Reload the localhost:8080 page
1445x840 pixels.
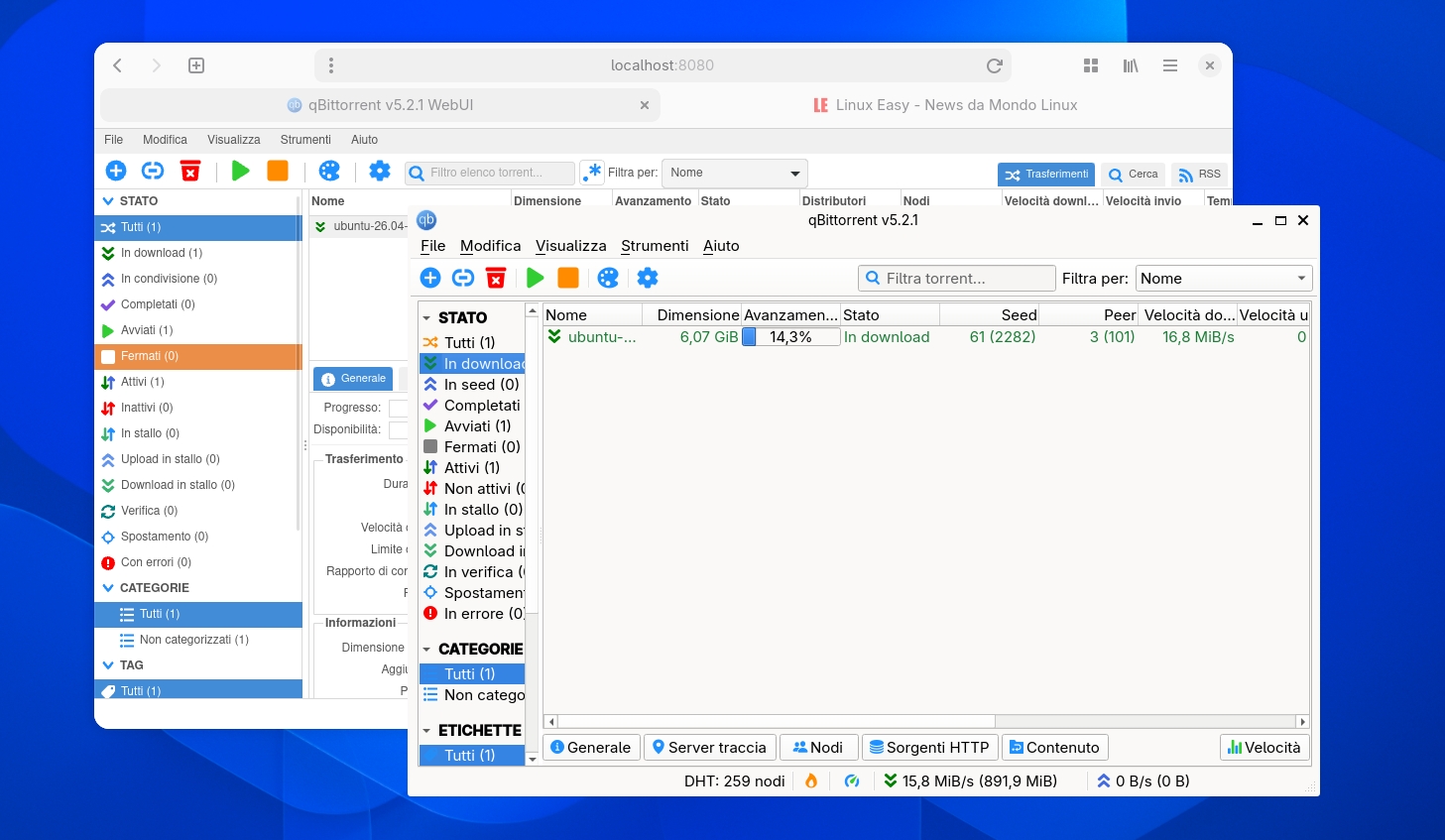pos(994,65)
